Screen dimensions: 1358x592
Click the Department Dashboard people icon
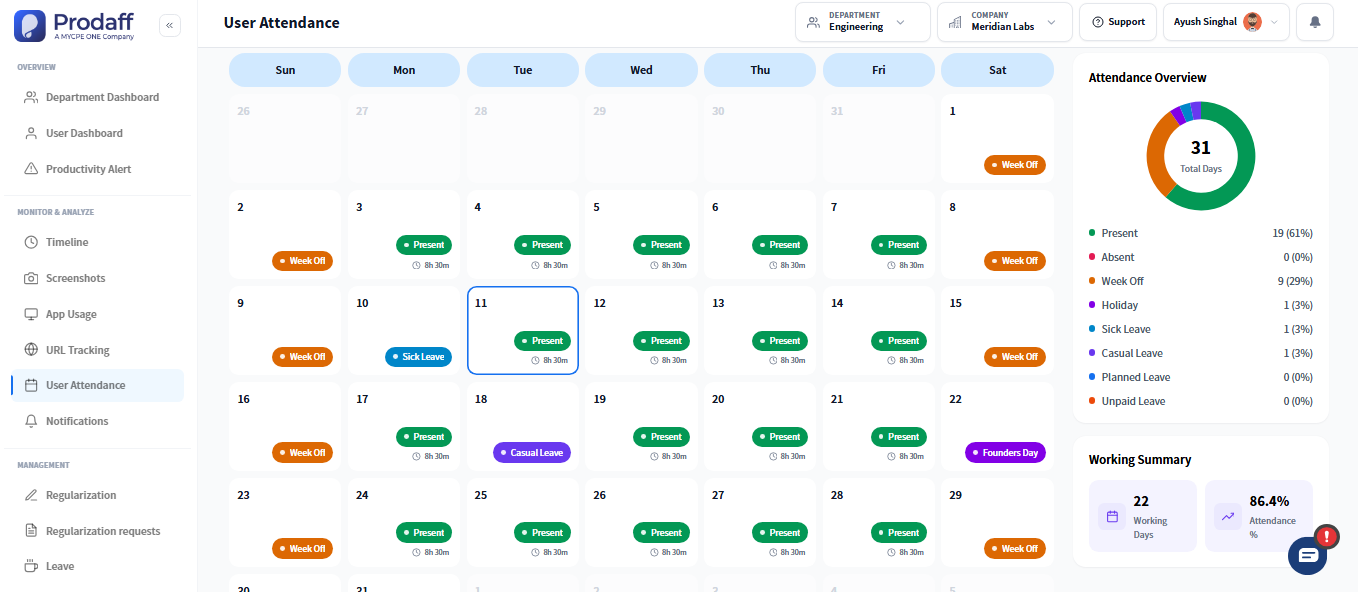31,97
